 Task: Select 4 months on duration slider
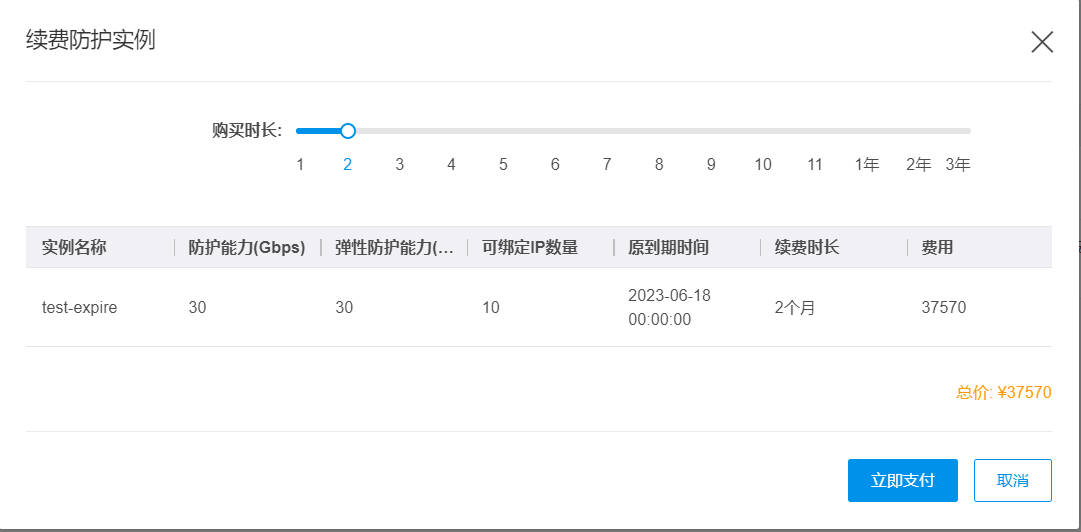[451, 164]
